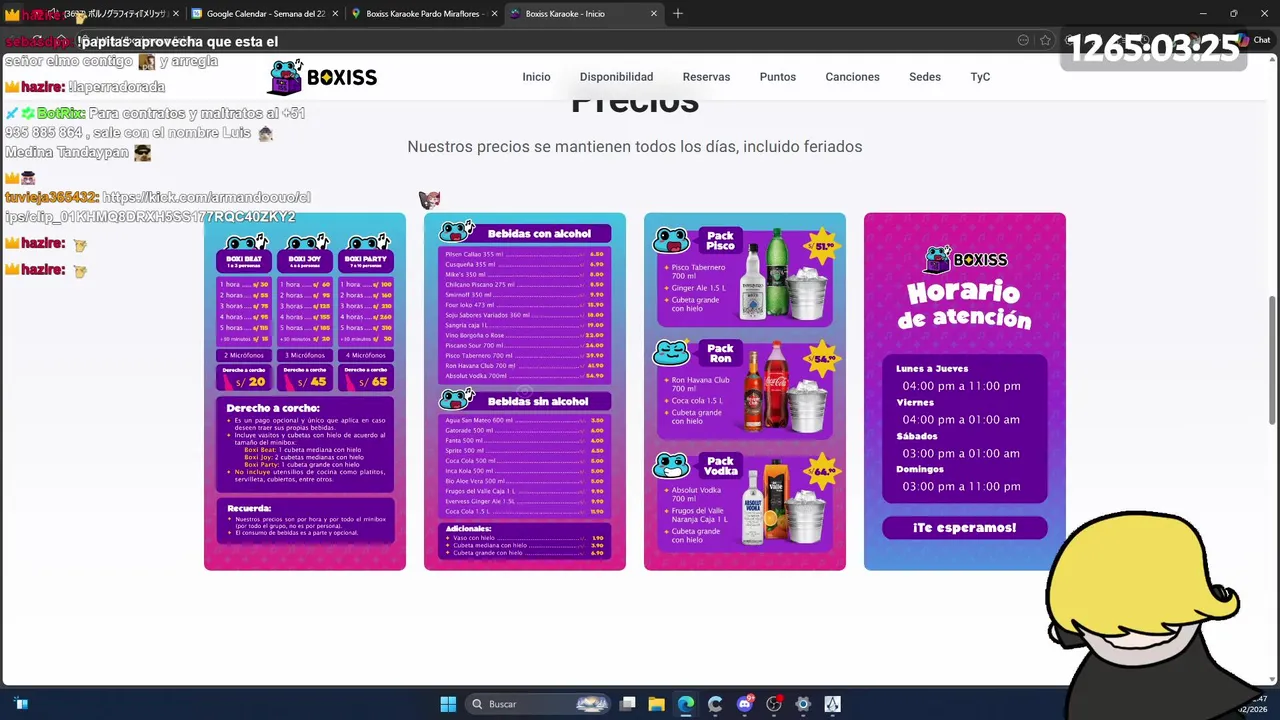Open the Sedes page
Image resolution: width=1280 pixels, height=720 pixels.
[924, 77]
